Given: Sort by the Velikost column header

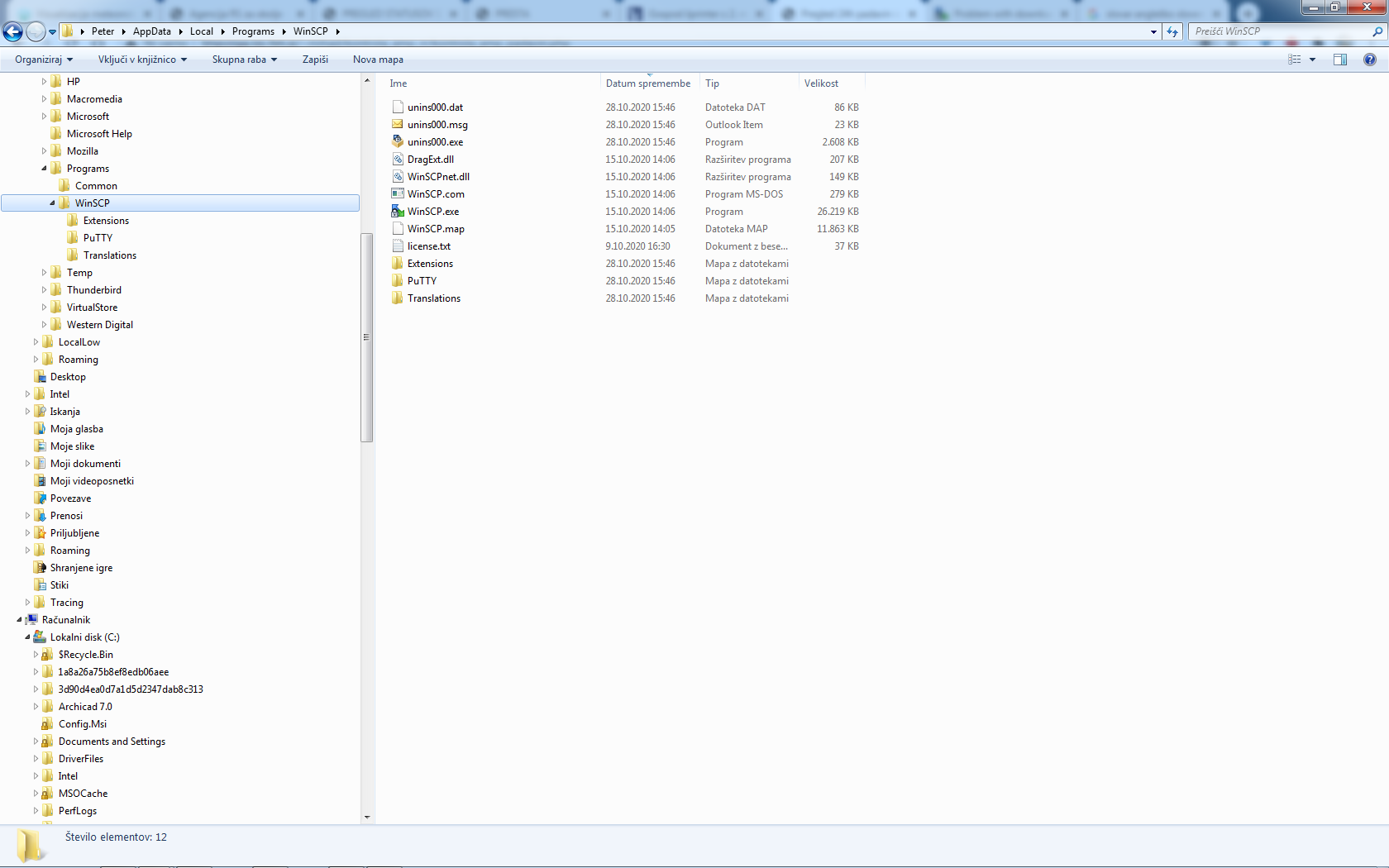Looking at the screenshot, I should click(821, 83).
